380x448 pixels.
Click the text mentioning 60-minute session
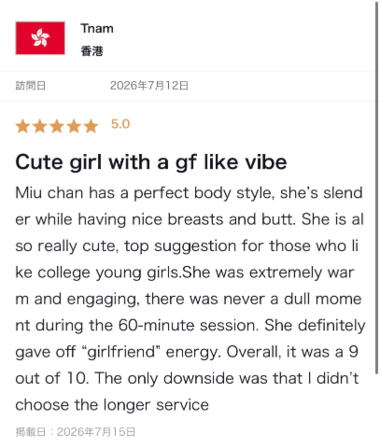point(188,325)
